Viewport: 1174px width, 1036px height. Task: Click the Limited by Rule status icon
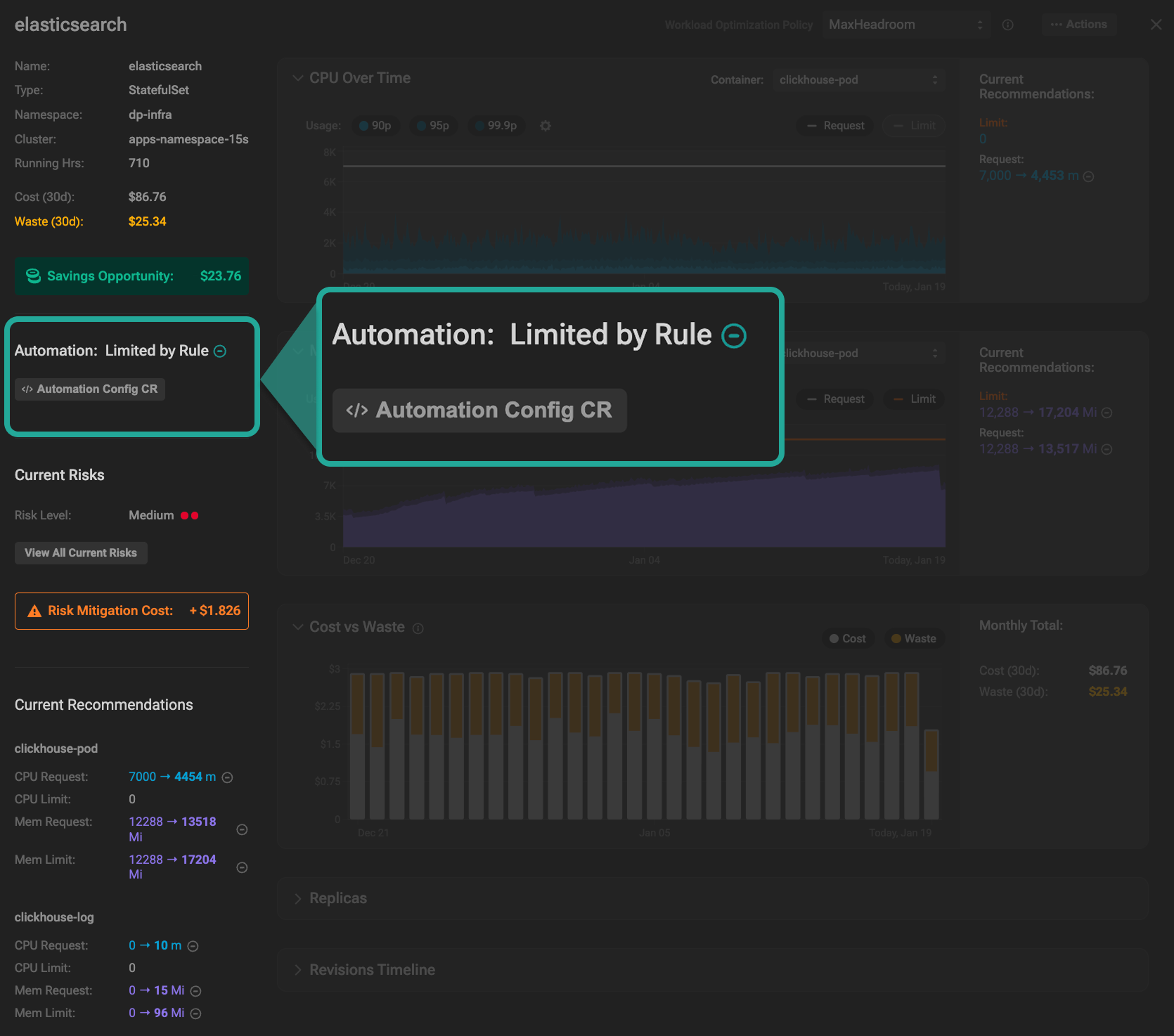[220, 351]
